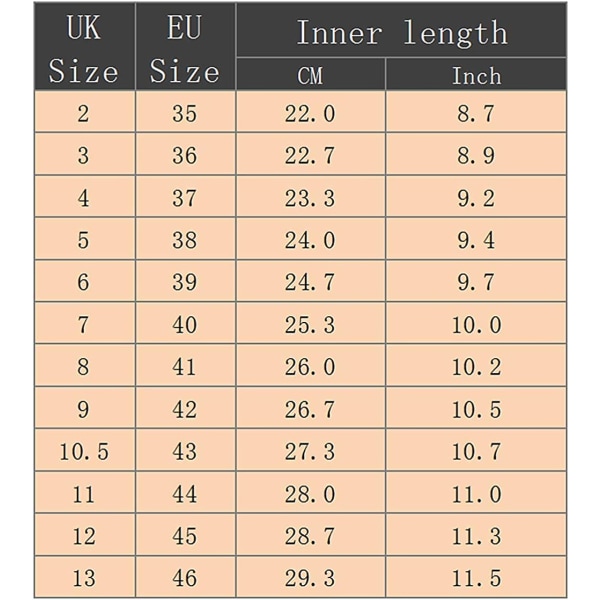Click the 23.3 CM value
Image resolution: width=600 pixels, height=600 pixels.
311,197
